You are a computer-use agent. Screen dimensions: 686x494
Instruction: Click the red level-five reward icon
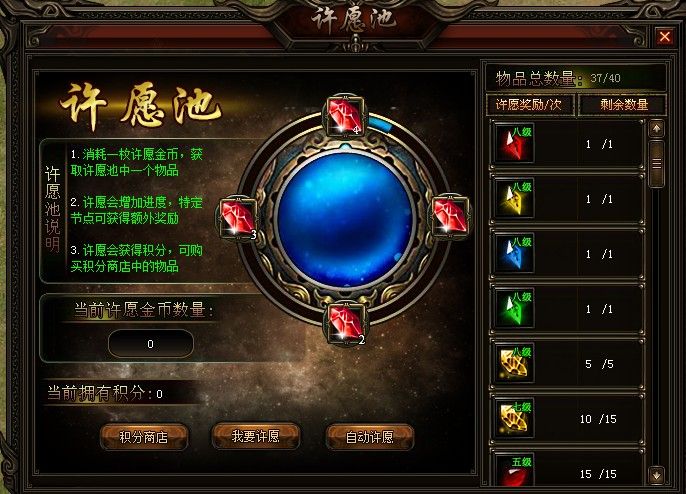[x=514, y=470]
